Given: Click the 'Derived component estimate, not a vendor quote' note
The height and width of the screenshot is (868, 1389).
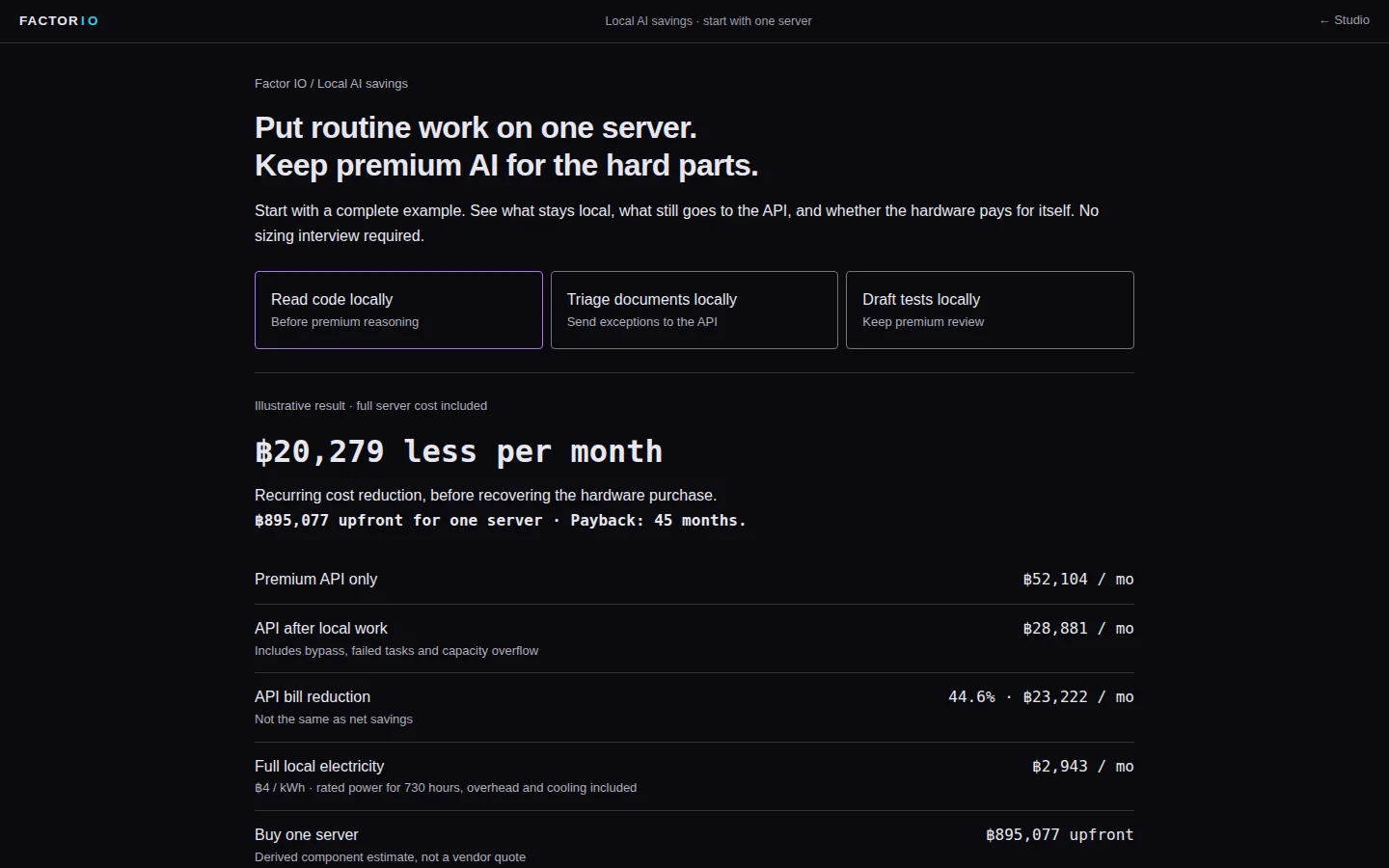Looking at the screenshot, I should pos(390,857).
